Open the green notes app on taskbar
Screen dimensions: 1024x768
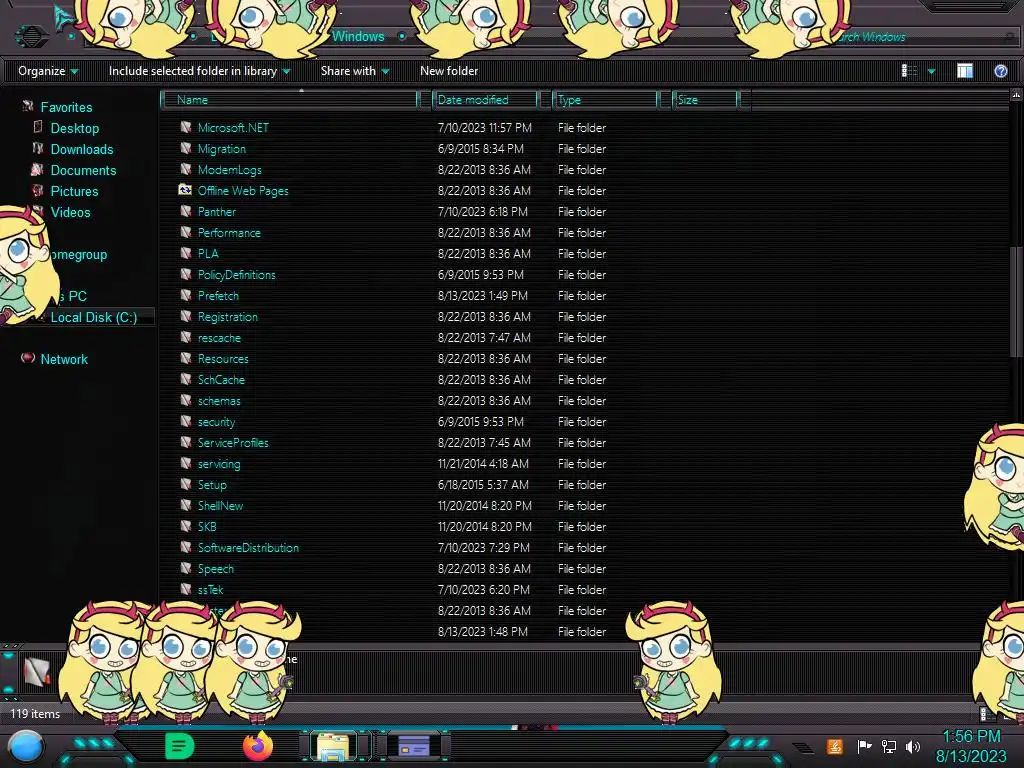click(x=180, y=746)
